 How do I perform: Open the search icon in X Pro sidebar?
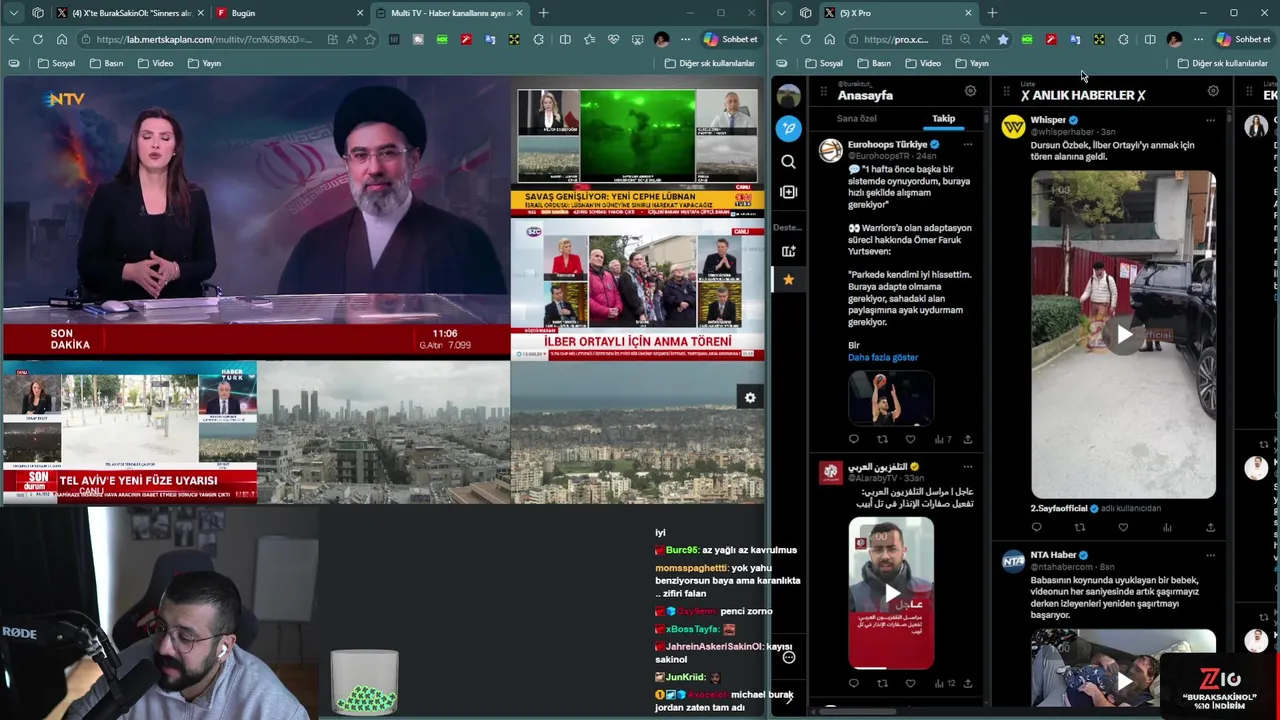(789, 161)
